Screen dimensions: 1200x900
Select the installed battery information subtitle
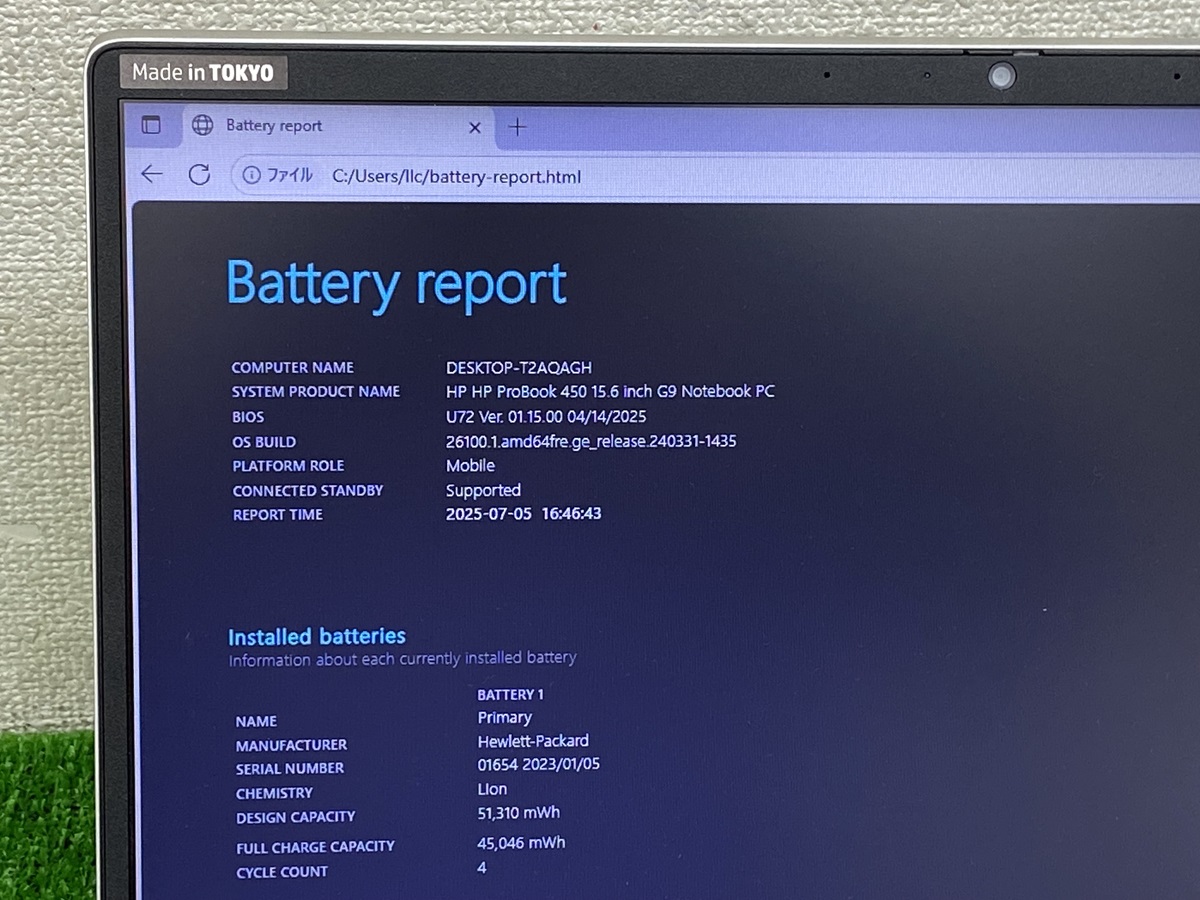402,659
